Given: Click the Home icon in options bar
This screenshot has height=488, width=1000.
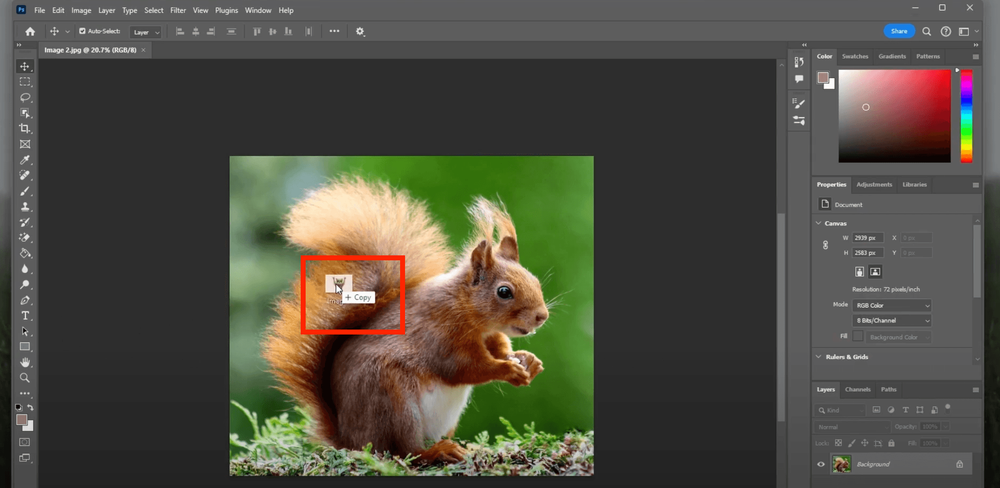Looking at the screenshot, I should coord(30,31).
